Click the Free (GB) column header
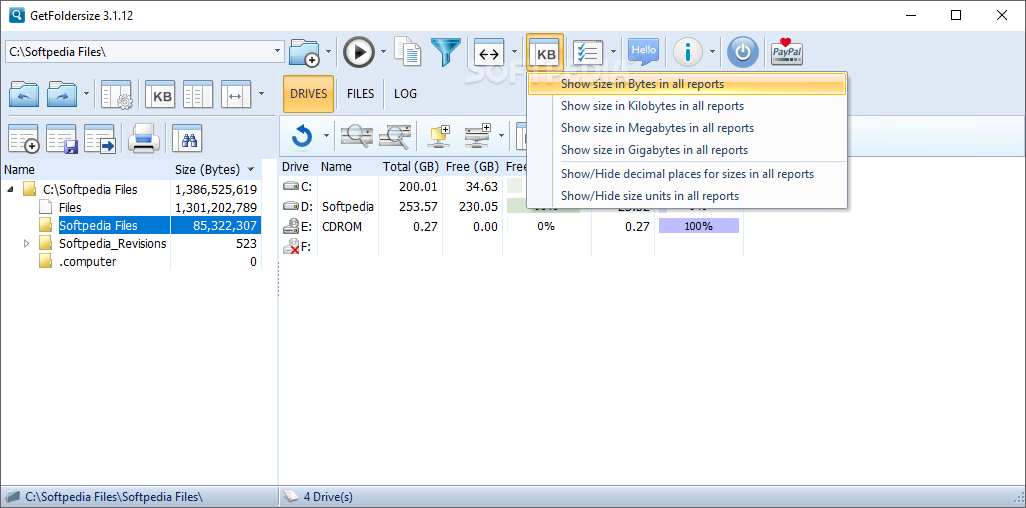Viewport: 1026px width, 508px height. point(472,167)
